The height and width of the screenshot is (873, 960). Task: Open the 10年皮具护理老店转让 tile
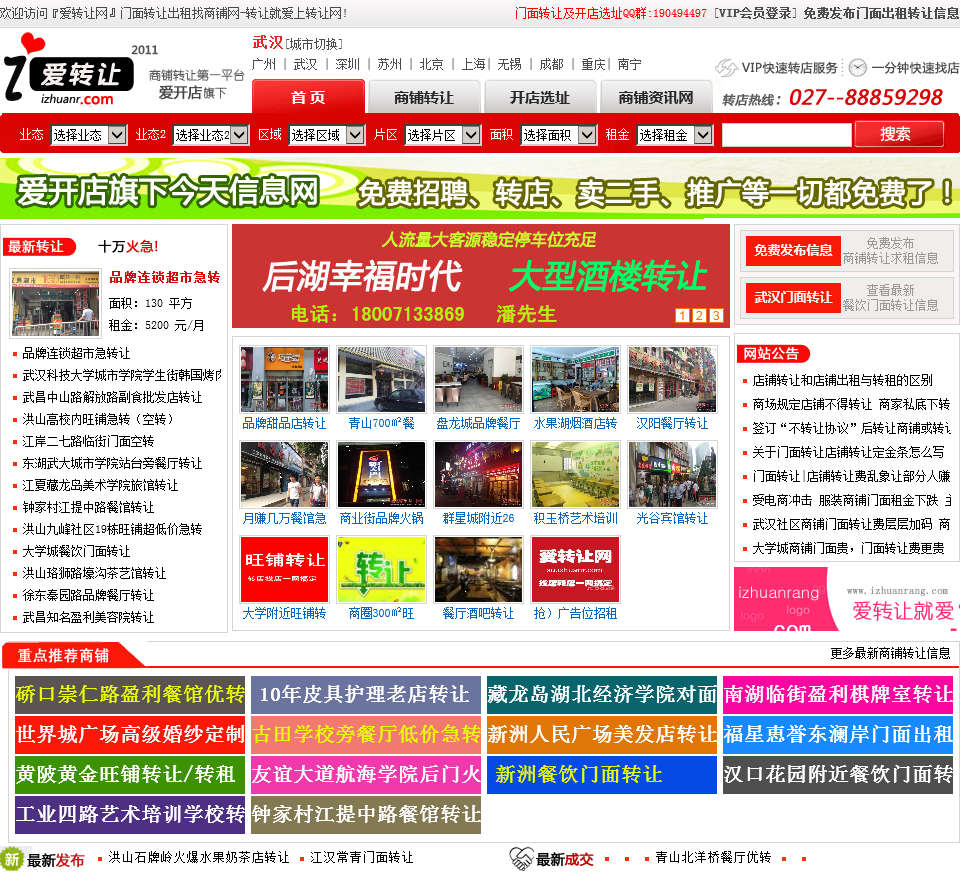click(366, 695)
